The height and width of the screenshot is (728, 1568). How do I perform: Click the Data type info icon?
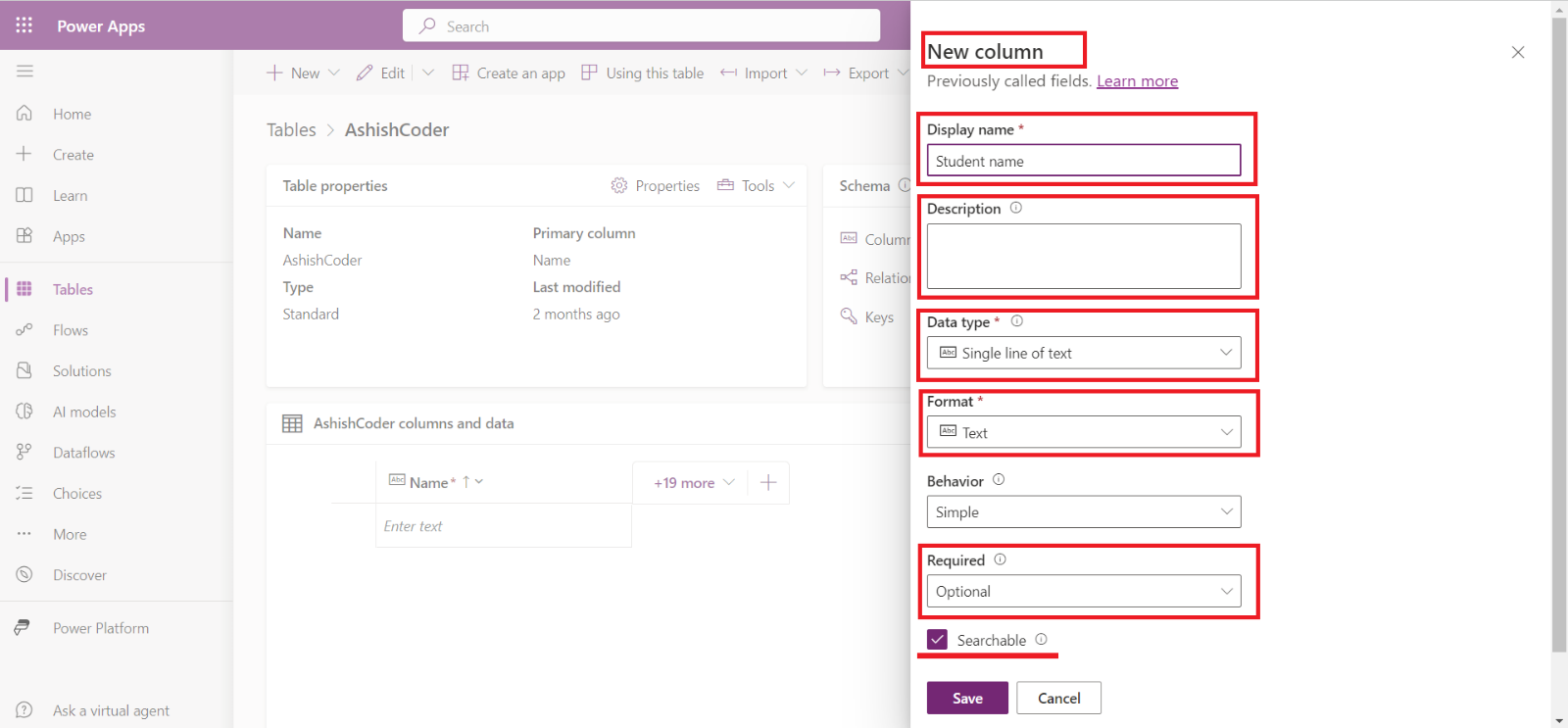pos(1016,321)
